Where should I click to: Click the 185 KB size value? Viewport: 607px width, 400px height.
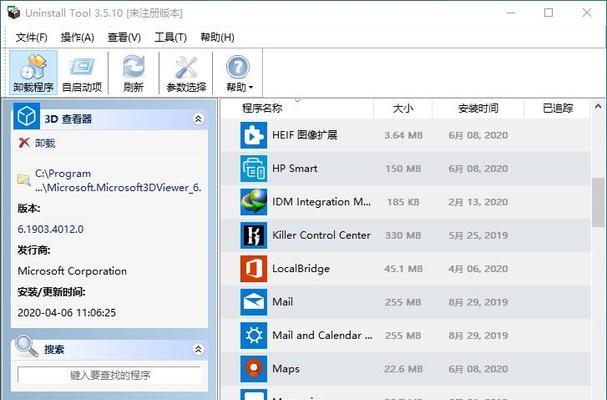click(x=403, y=202)
